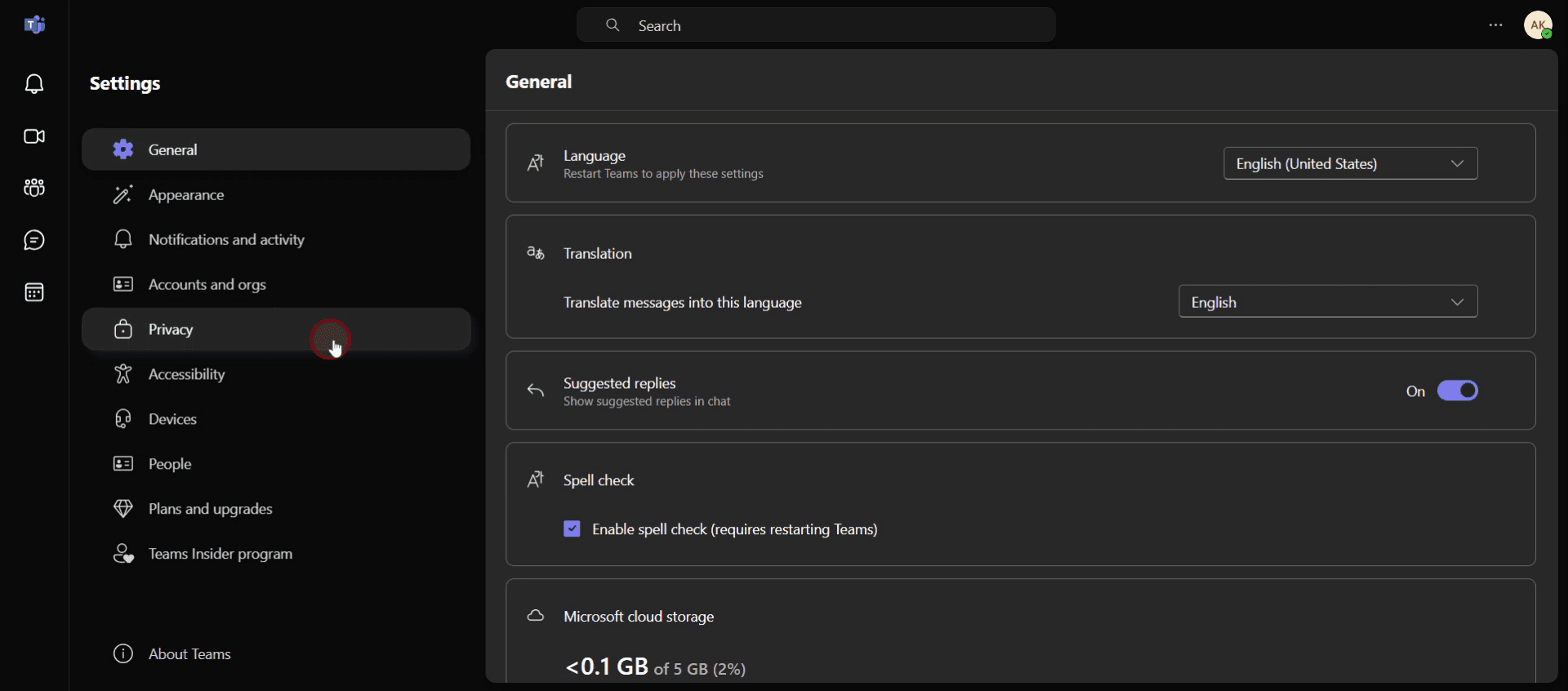Open the Settings and more ellipsis
Viewport: 1568px width, 691px height.
click(1496, 25)
